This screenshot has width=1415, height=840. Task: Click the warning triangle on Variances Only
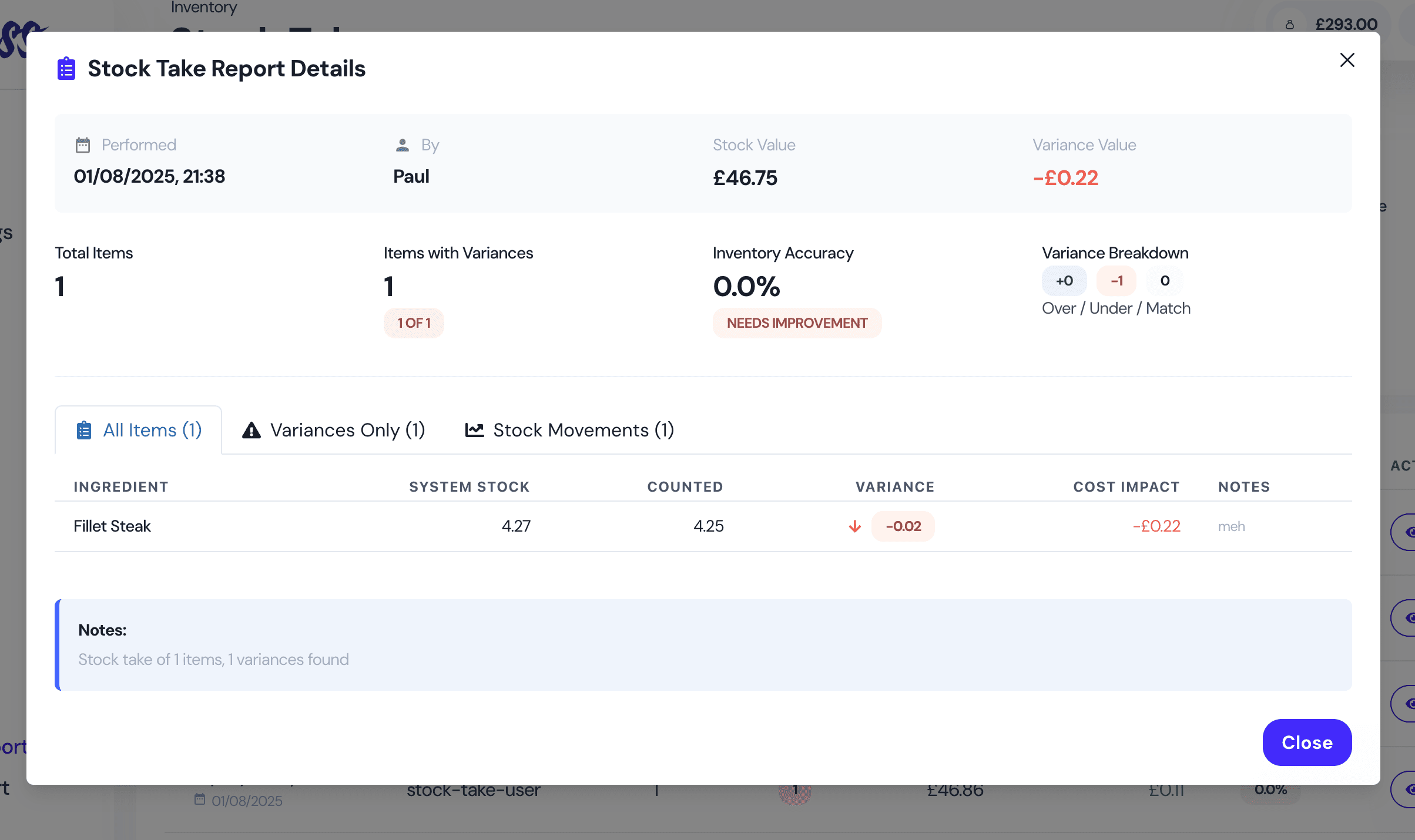[252, 431]
